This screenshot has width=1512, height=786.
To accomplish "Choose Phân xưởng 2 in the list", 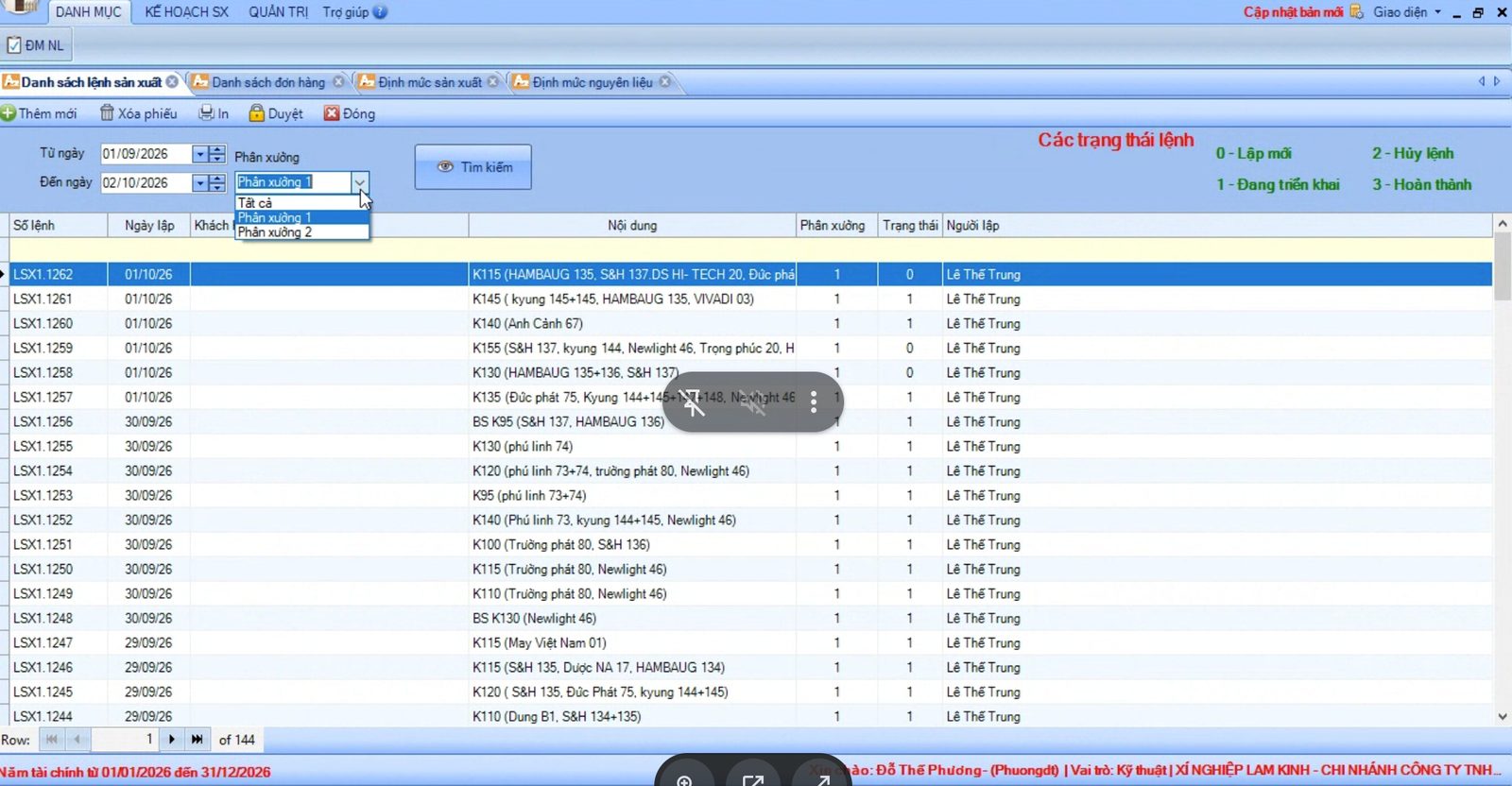I will tap(301, 232).
